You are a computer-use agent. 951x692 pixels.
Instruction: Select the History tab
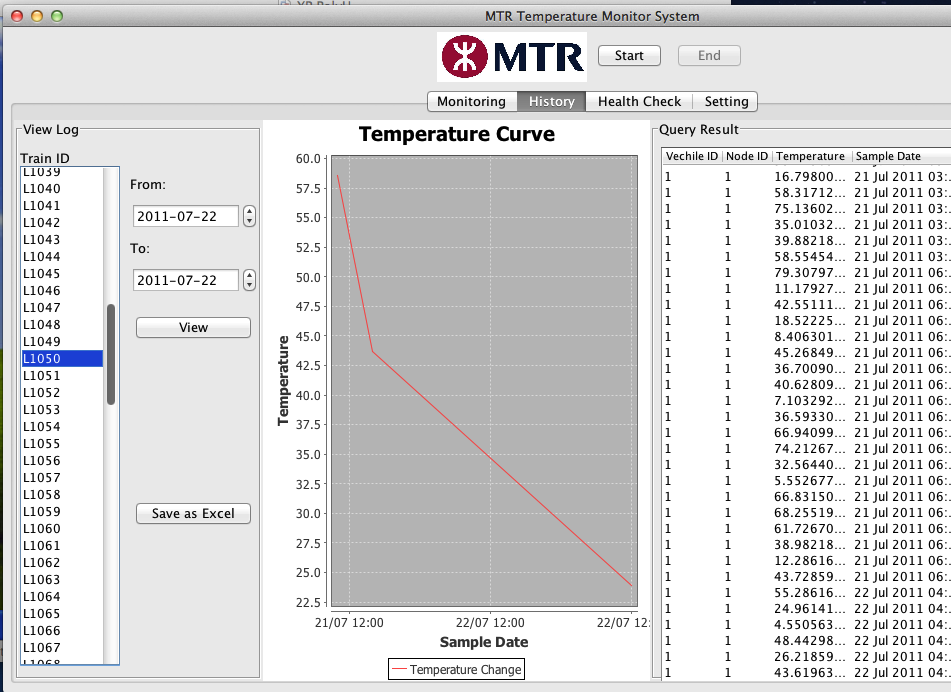[x=552, y=101]
